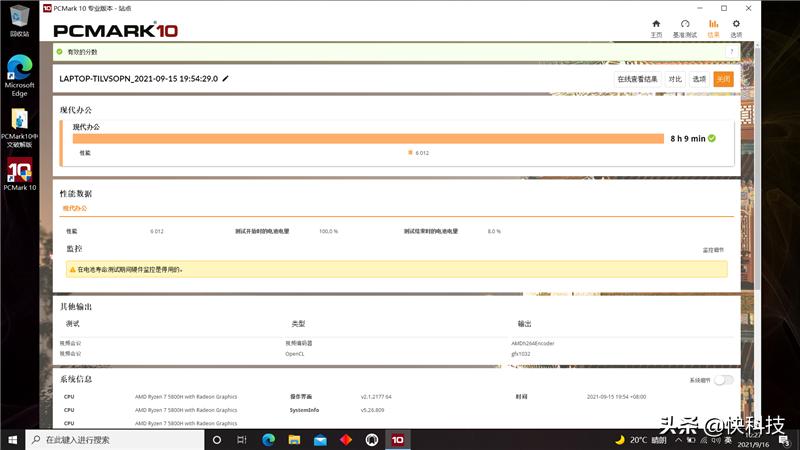The height and width of the screenshot is (450, 800).
Task: Click the 2021-09-15 19:54 +08:00 time value
Action: tap(616, 396)
